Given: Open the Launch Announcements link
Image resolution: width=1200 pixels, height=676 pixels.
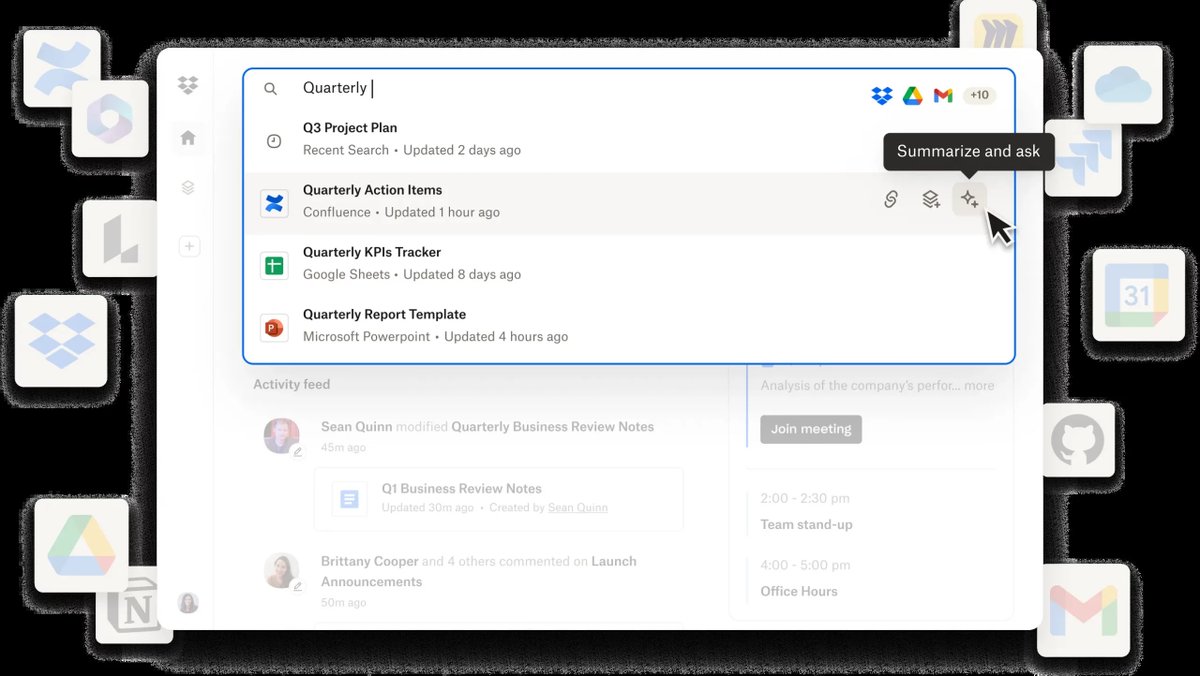Looking at the screenshot, I should pyautogui.click(x=479, y=571).
